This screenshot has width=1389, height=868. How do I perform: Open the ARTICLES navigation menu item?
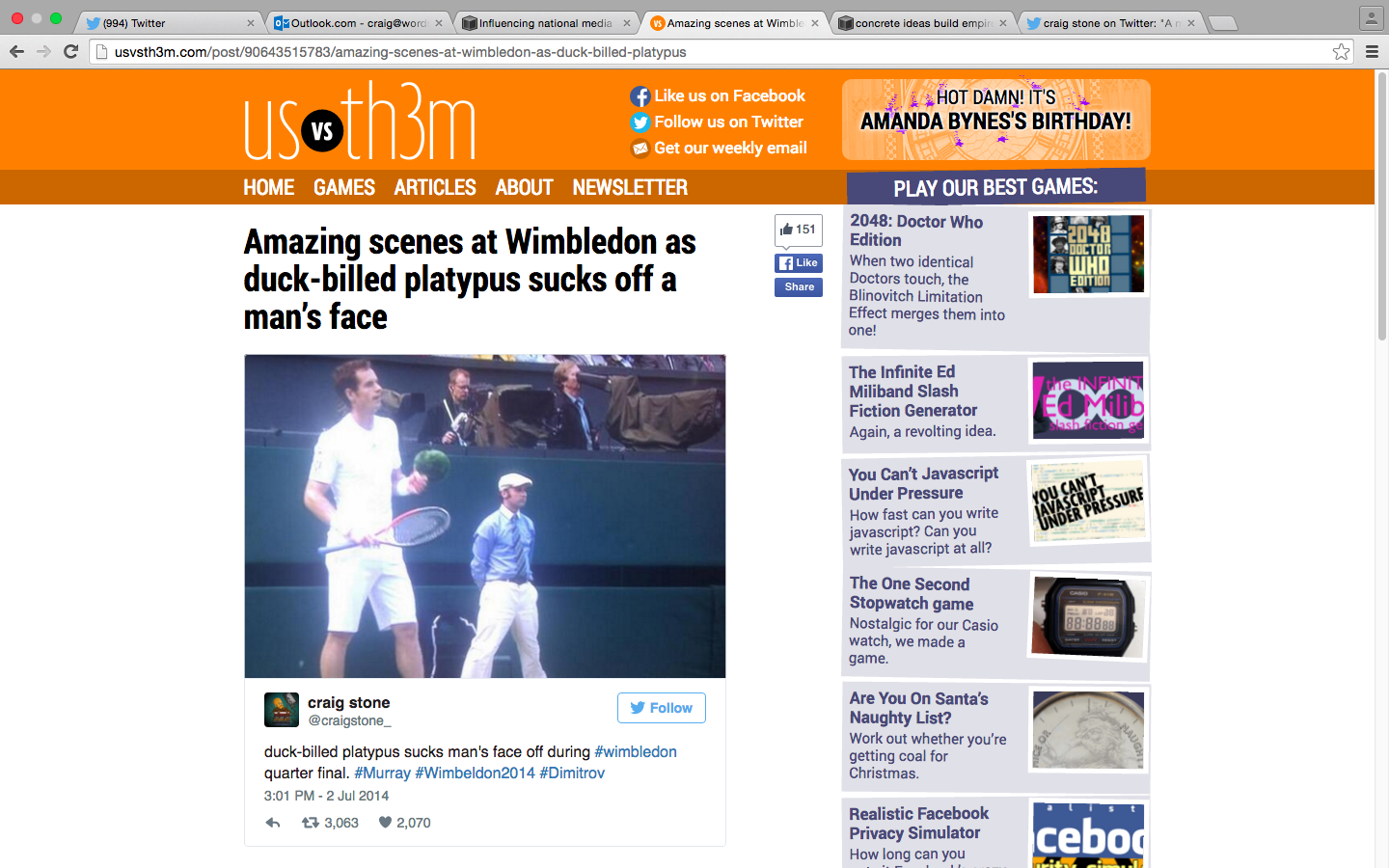click(x=435, y=187)
